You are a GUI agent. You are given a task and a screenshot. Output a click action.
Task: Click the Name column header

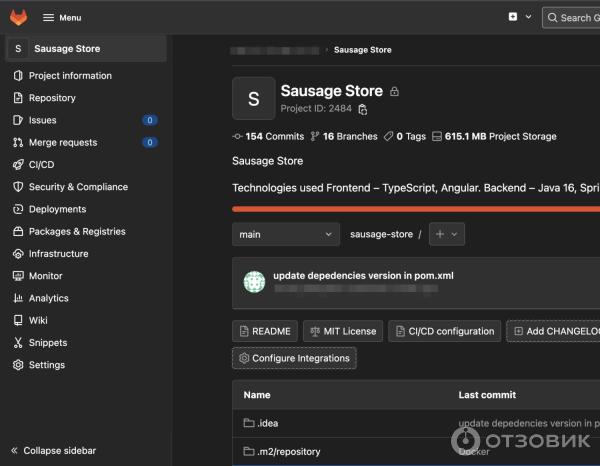click(257, 395)
